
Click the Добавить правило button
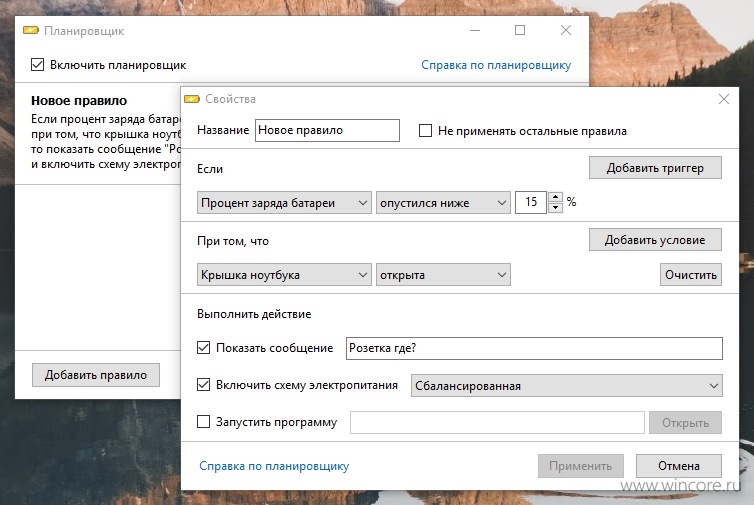(x=96, y=375)
